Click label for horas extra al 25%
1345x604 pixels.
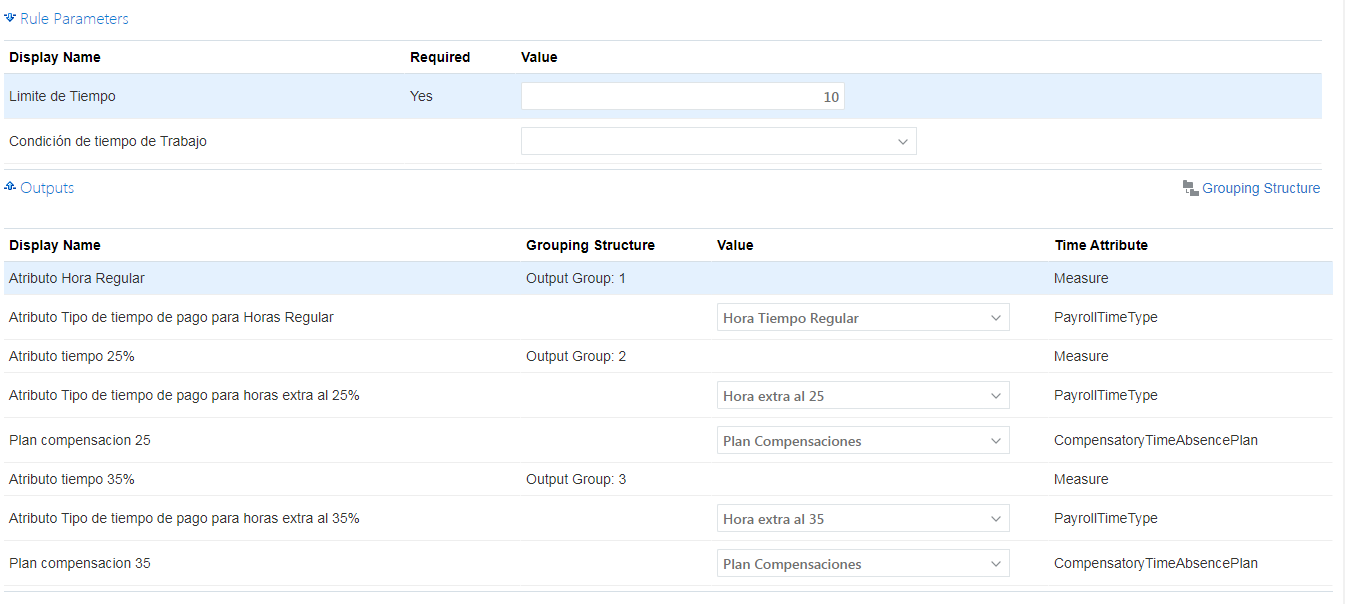[x=184, y=395]
